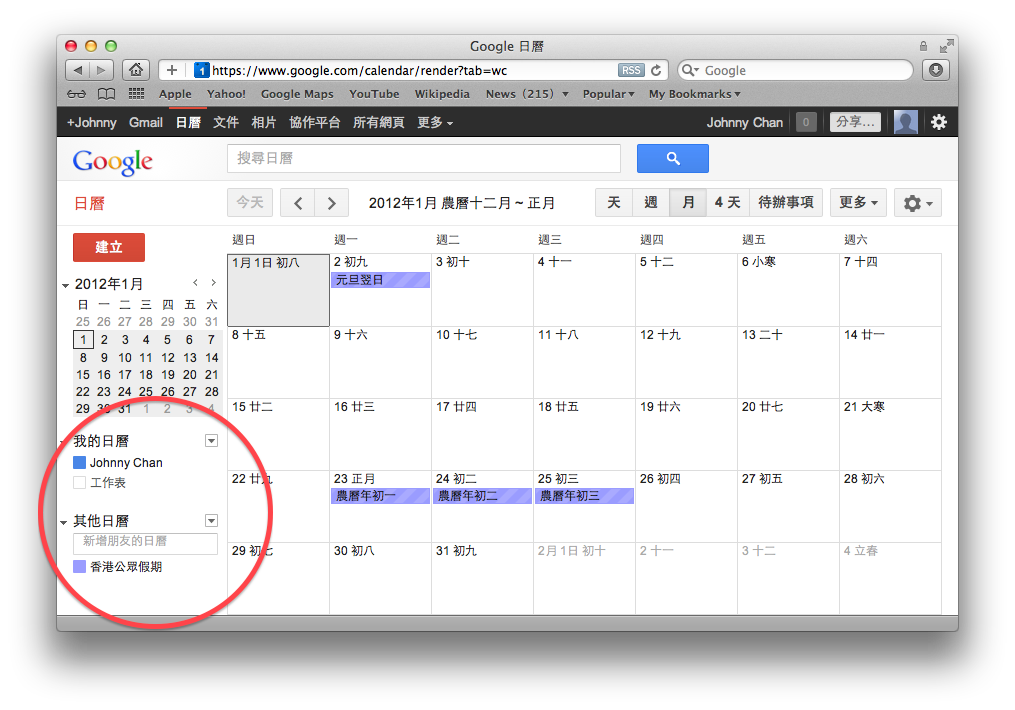Image resolution: width=1015 pixels, height=710 pixels.
Task: Click the red 建立 create button
Action: pos(108,247)
